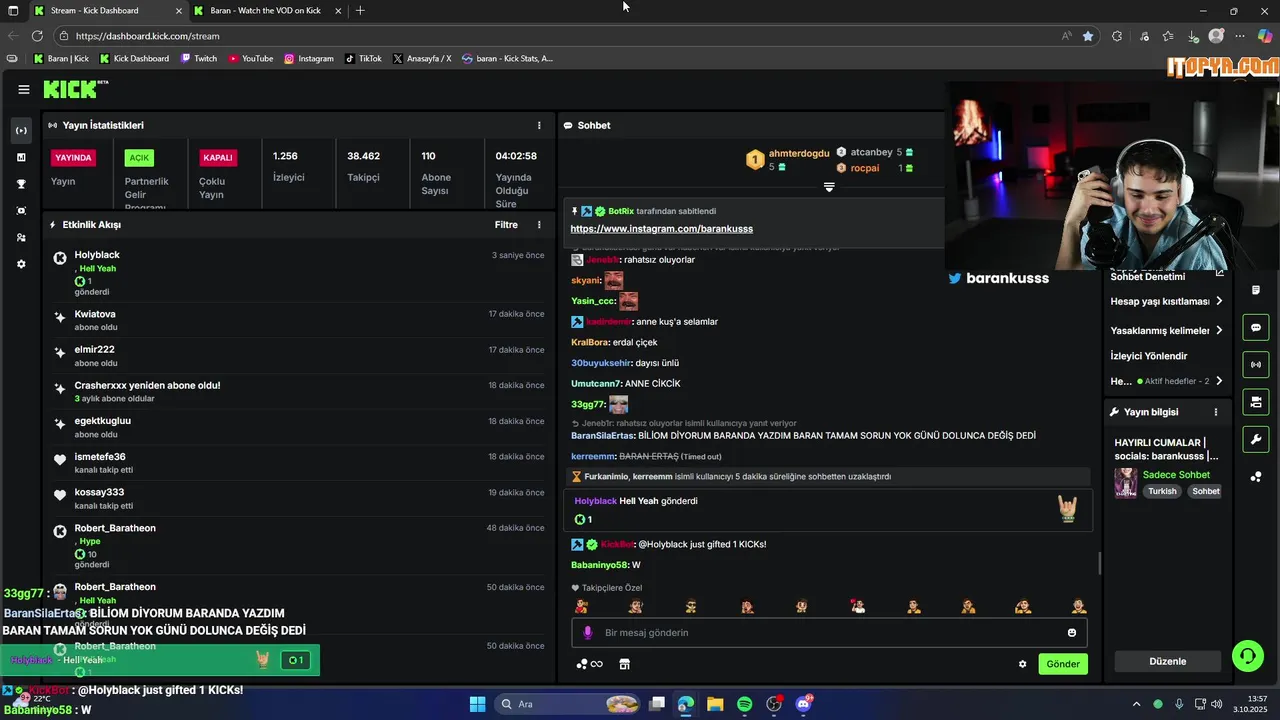This screenshot has width=1280, height=720.
Task: Open the shop icon below chat input
Action: (625, 664)
